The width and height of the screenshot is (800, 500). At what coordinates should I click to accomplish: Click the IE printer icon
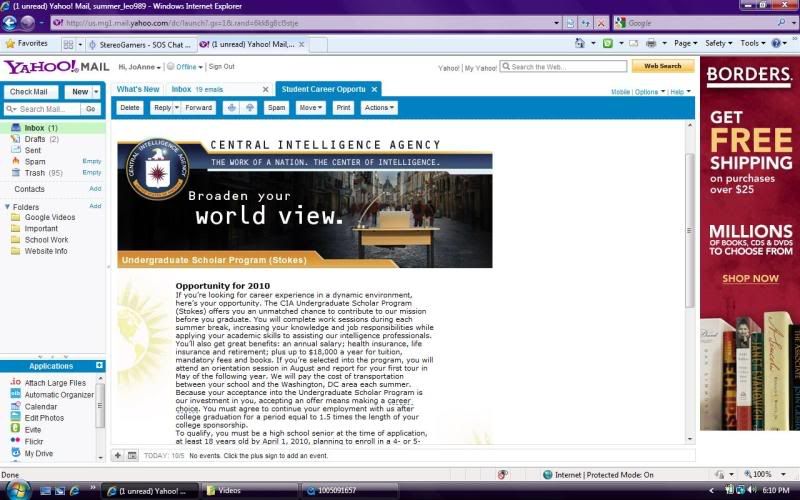pyautogui.click(x=651, y=43)
